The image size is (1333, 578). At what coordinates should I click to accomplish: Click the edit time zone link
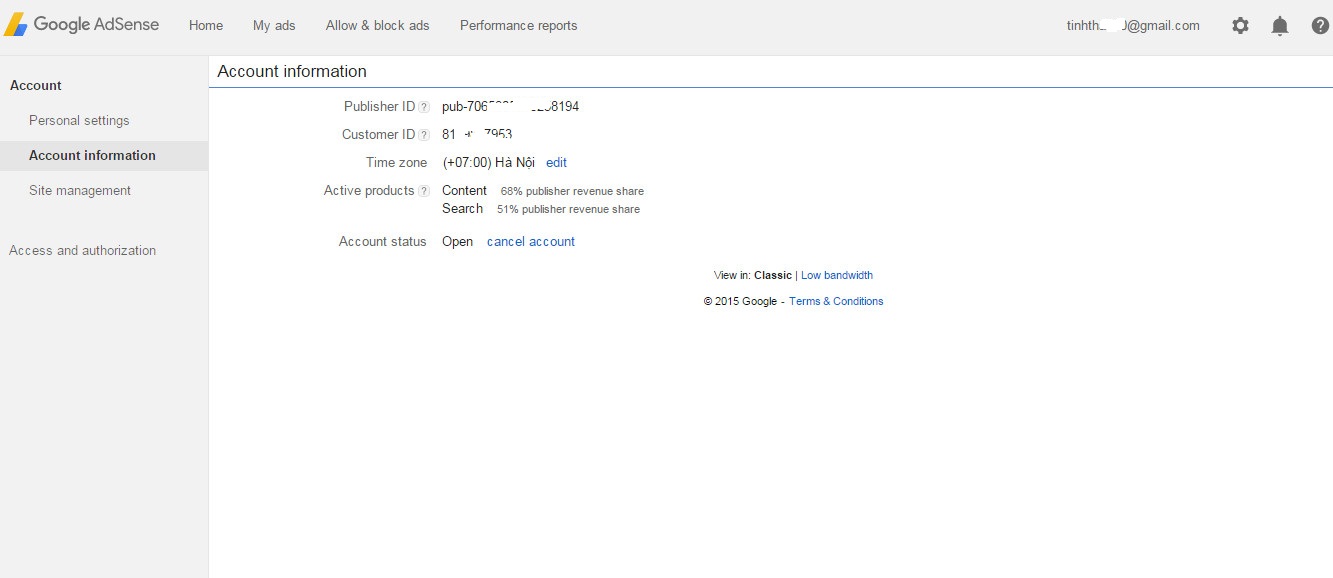tap(556, 163)
